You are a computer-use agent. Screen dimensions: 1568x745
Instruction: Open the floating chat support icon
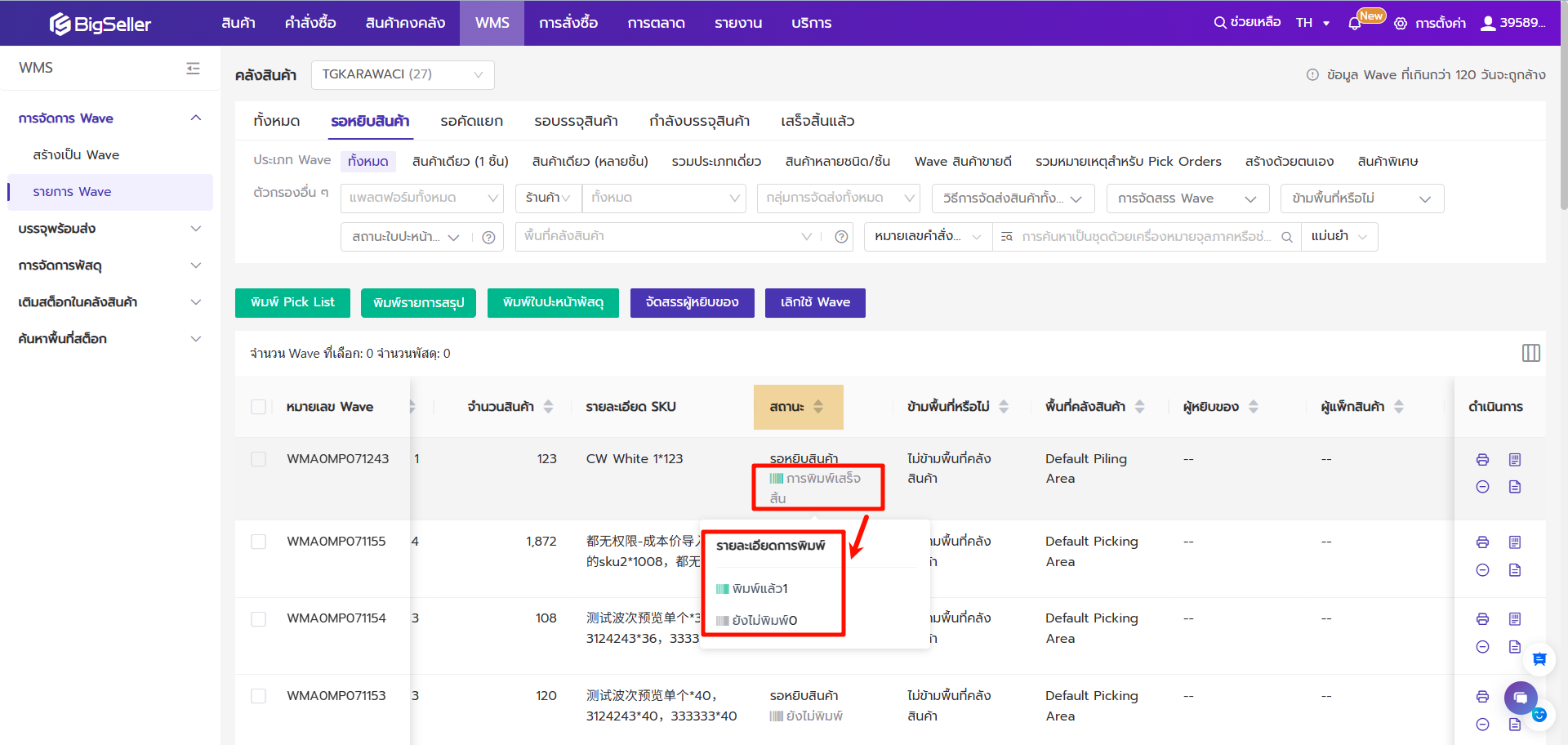coord(1520,698)
